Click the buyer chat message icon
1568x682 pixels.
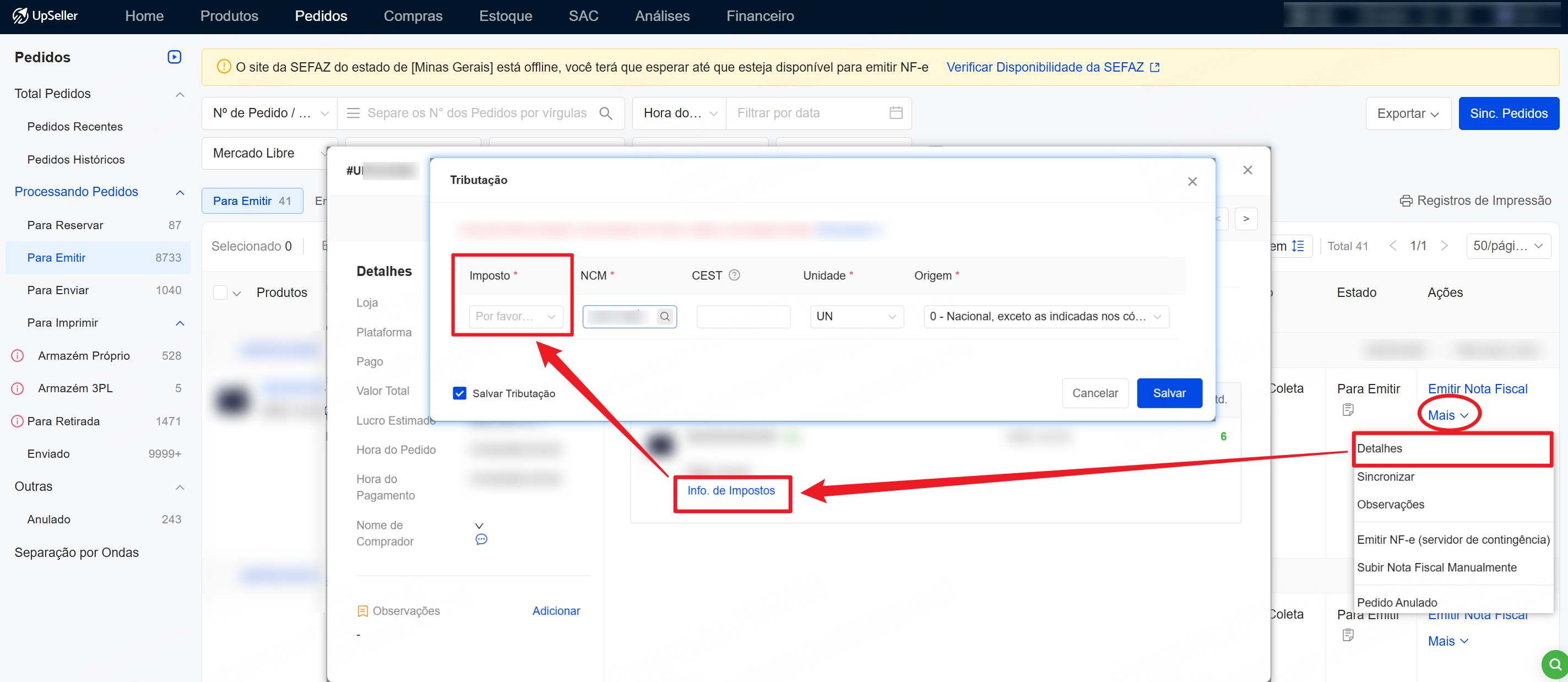click(x=481, y=539)
